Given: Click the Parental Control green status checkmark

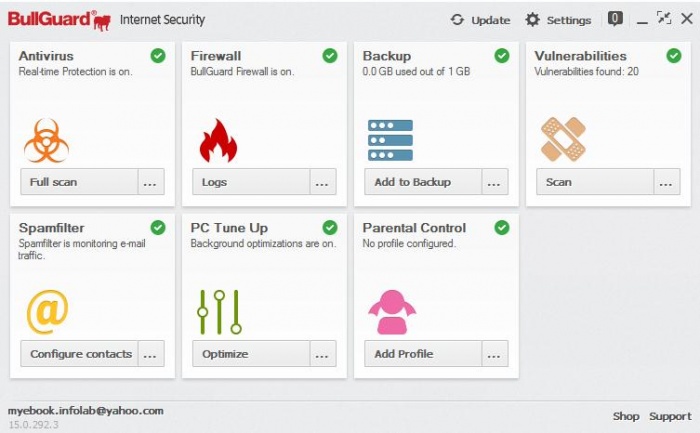Looking at the screenshot, I should click(502, 228).
